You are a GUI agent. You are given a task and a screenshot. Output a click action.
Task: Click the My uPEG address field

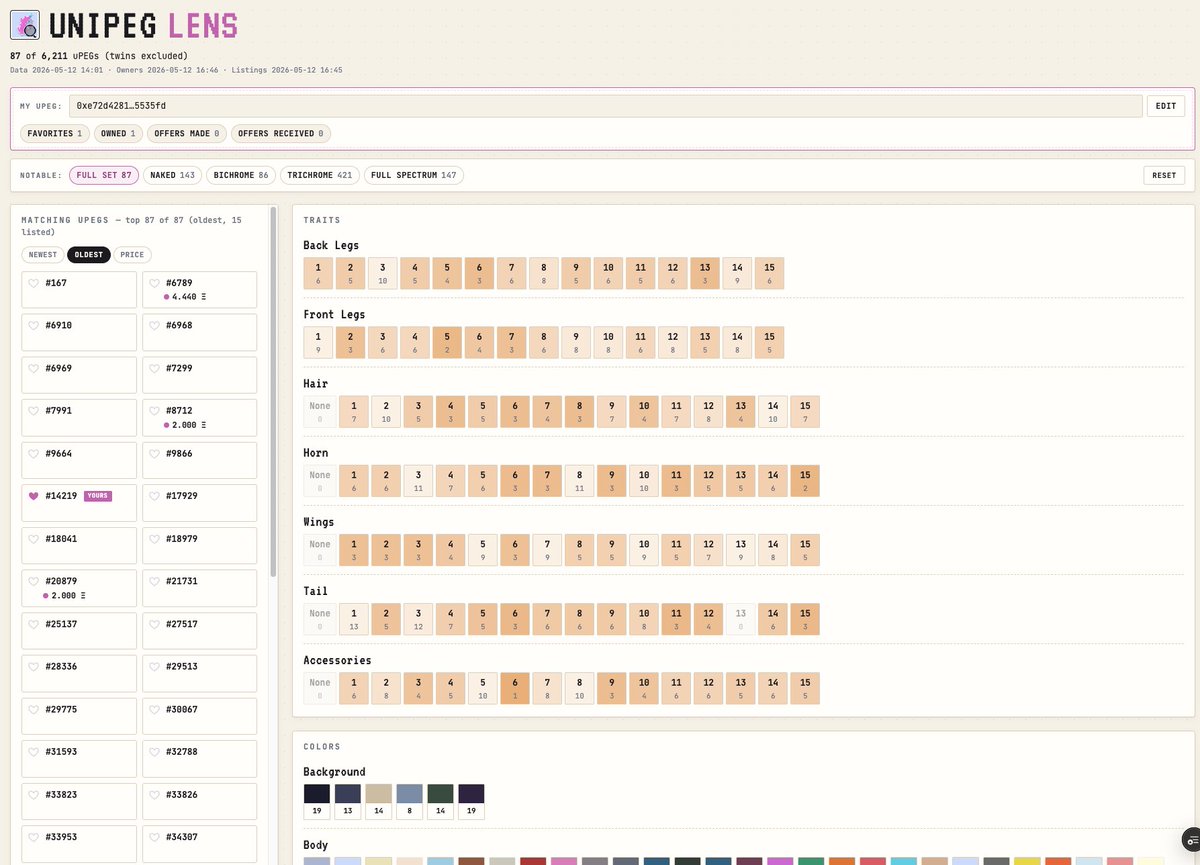(x=606, y=106)
